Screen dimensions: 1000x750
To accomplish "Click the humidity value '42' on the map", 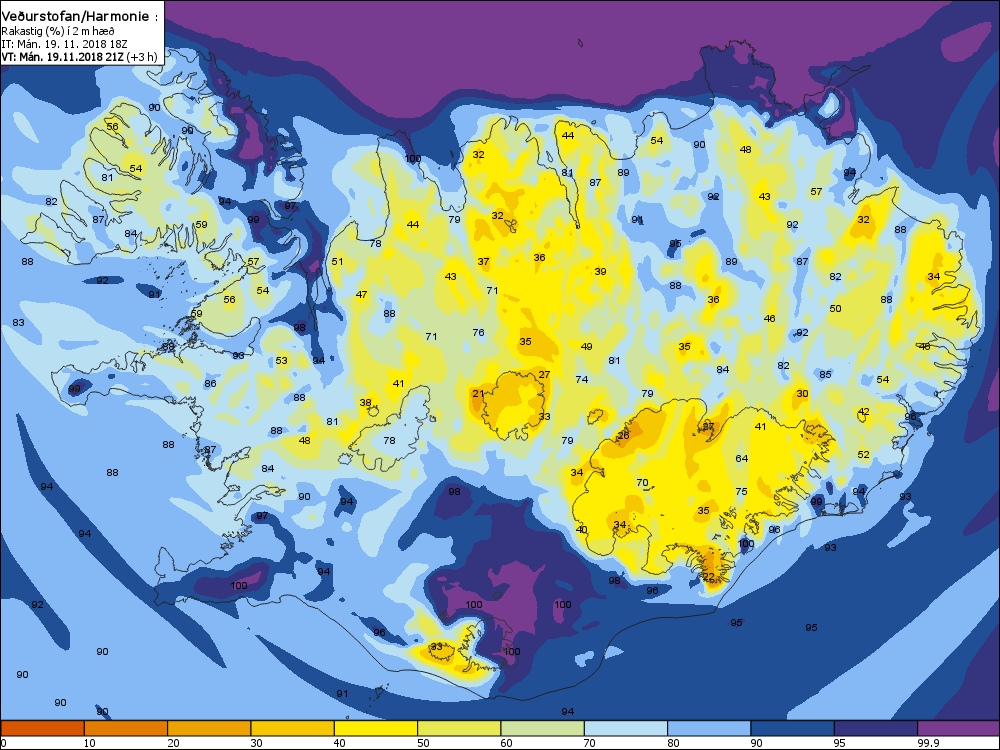I will pyautogui.click(x=864, y=411).
